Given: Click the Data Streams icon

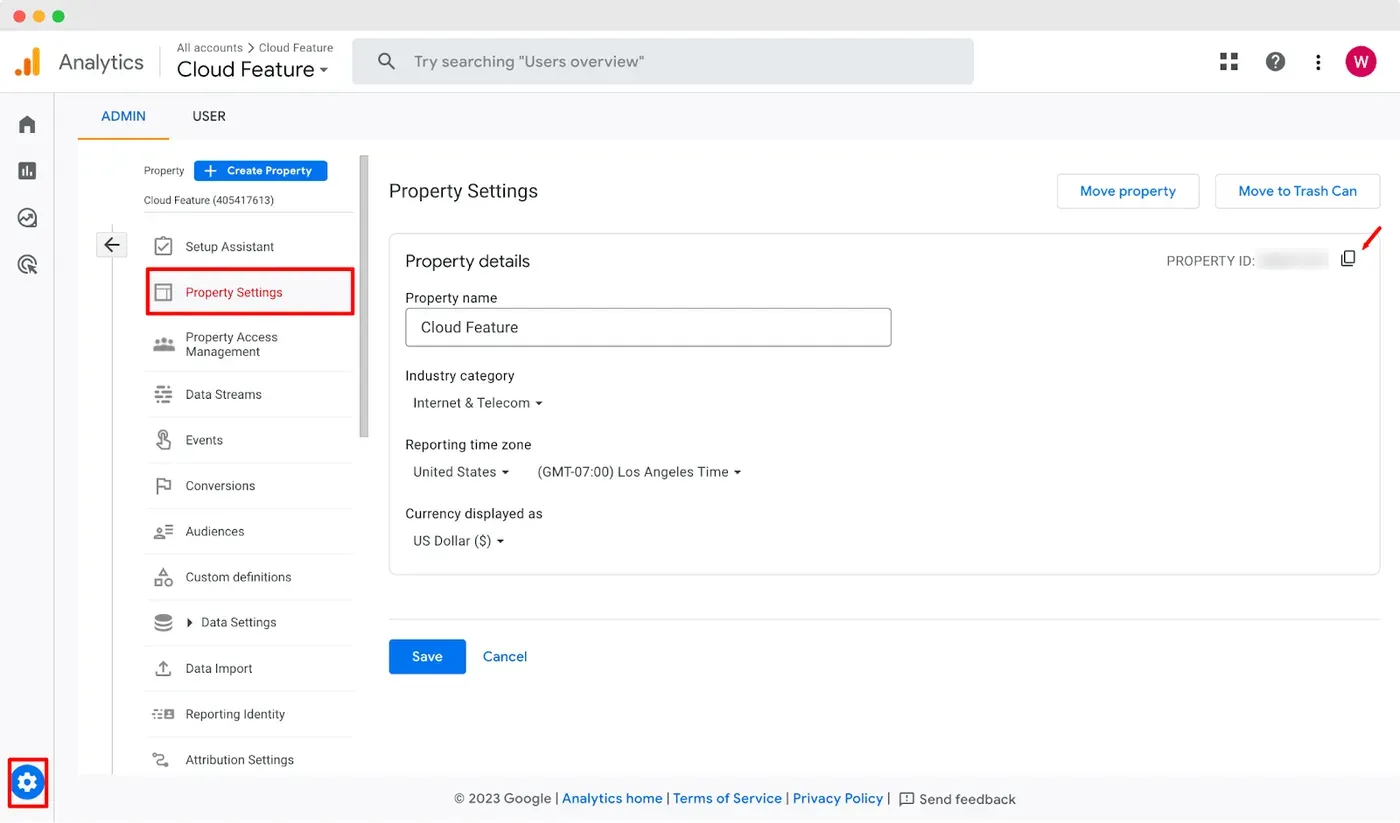Looking at the screenshot, I should [163, 394].
